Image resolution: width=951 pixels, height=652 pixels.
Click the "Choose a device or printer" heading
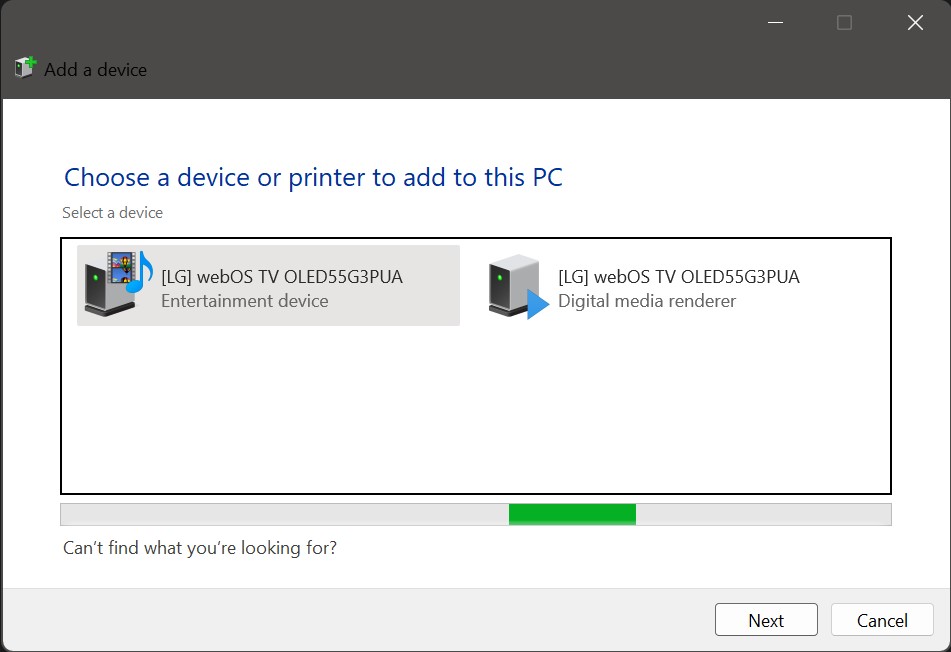(313, 178)
